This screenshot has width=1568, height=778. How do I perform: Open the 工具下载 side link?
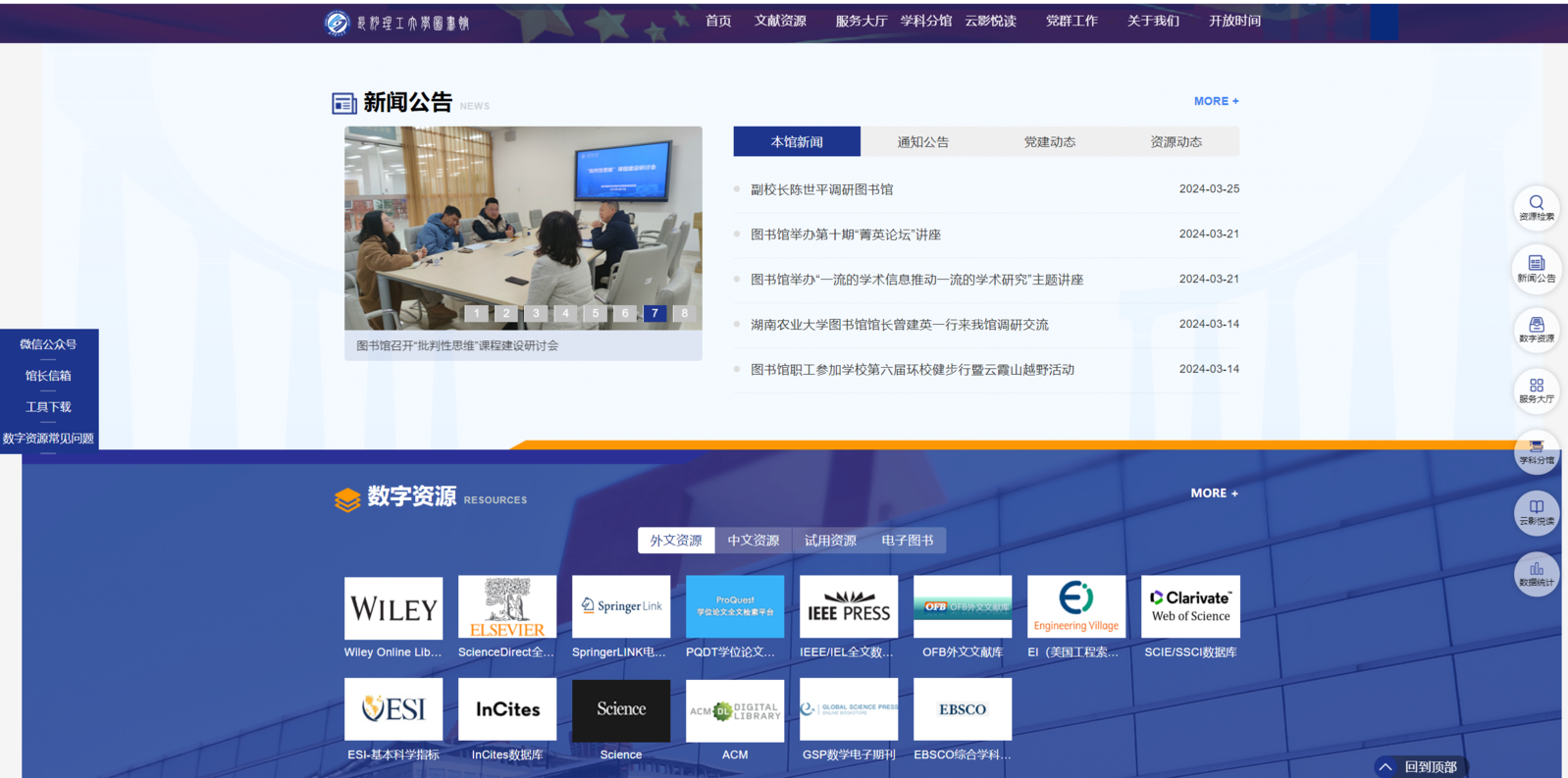tap(48, 407)
